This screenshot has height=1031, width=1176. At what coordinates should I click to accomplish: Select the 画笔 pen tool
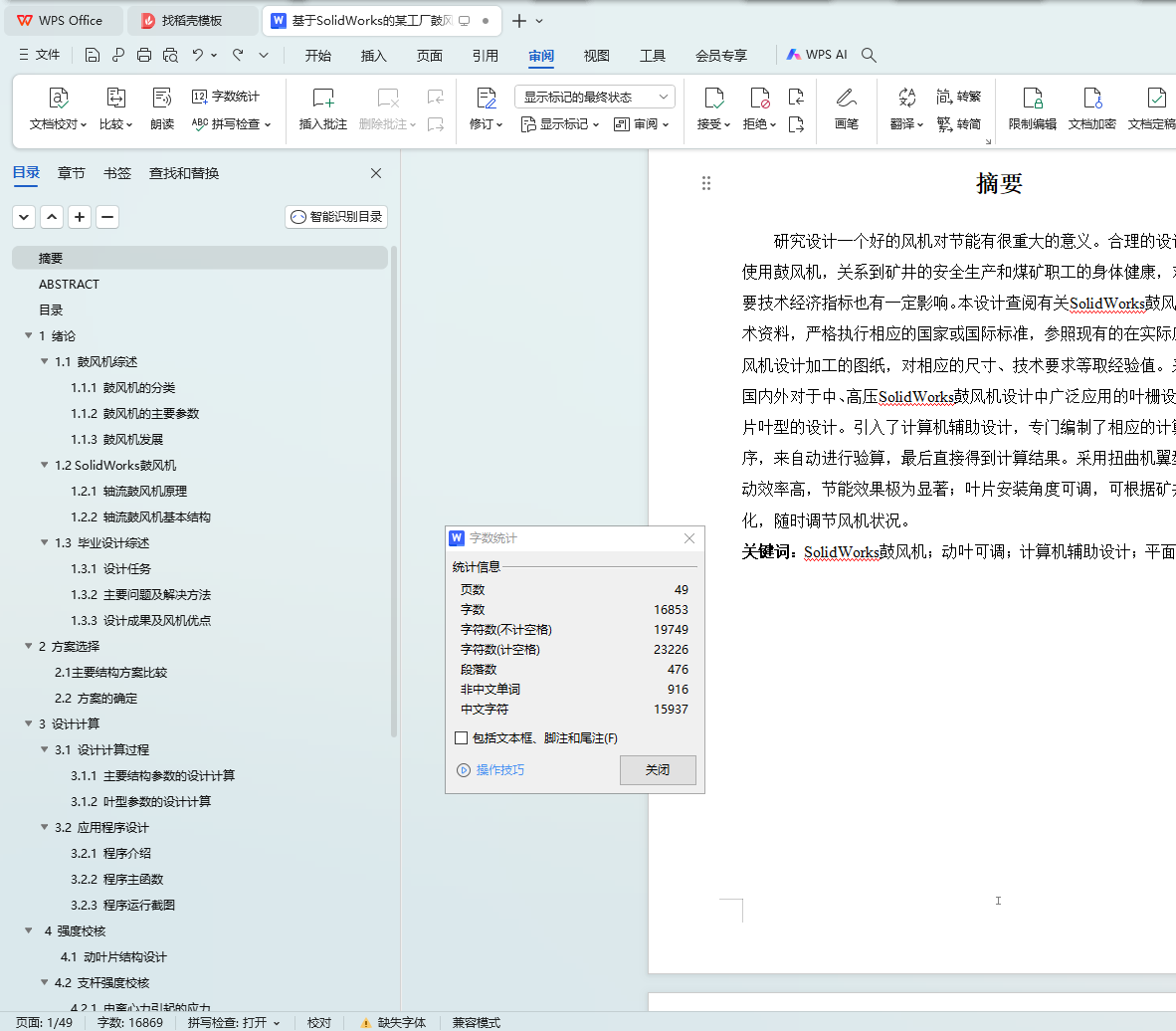click(847, 108)
